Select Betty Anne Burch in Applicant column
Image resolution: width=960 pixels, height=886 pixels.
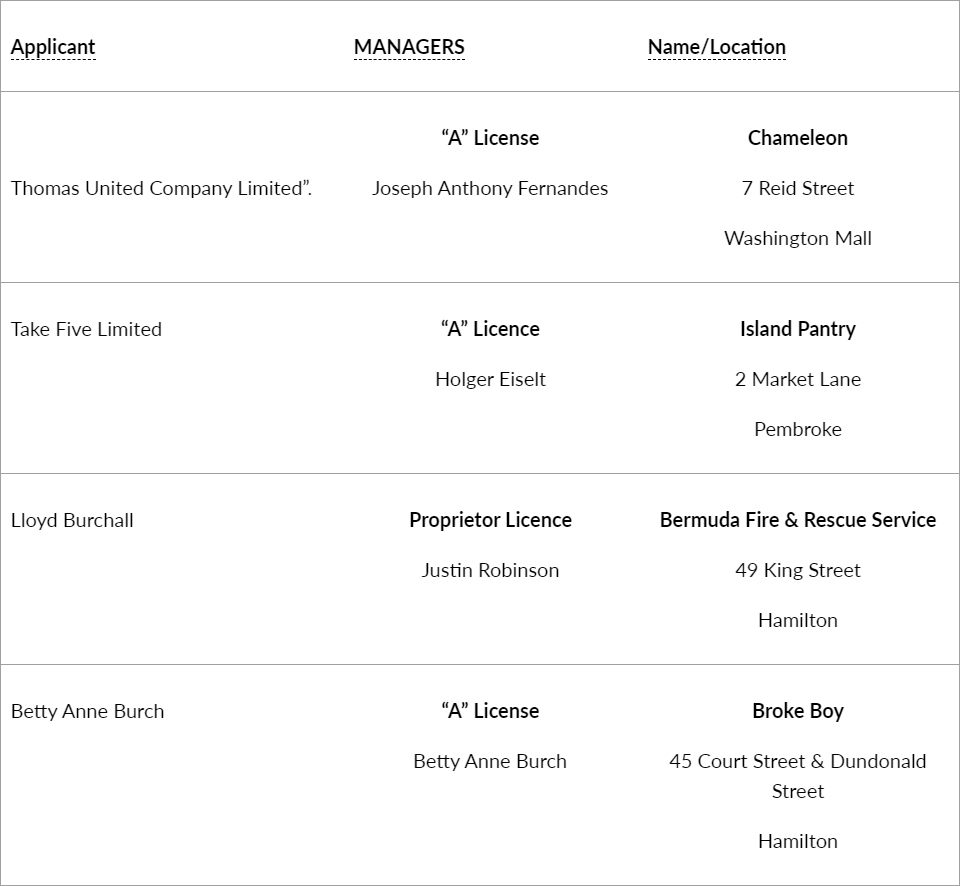click(87, 711)
